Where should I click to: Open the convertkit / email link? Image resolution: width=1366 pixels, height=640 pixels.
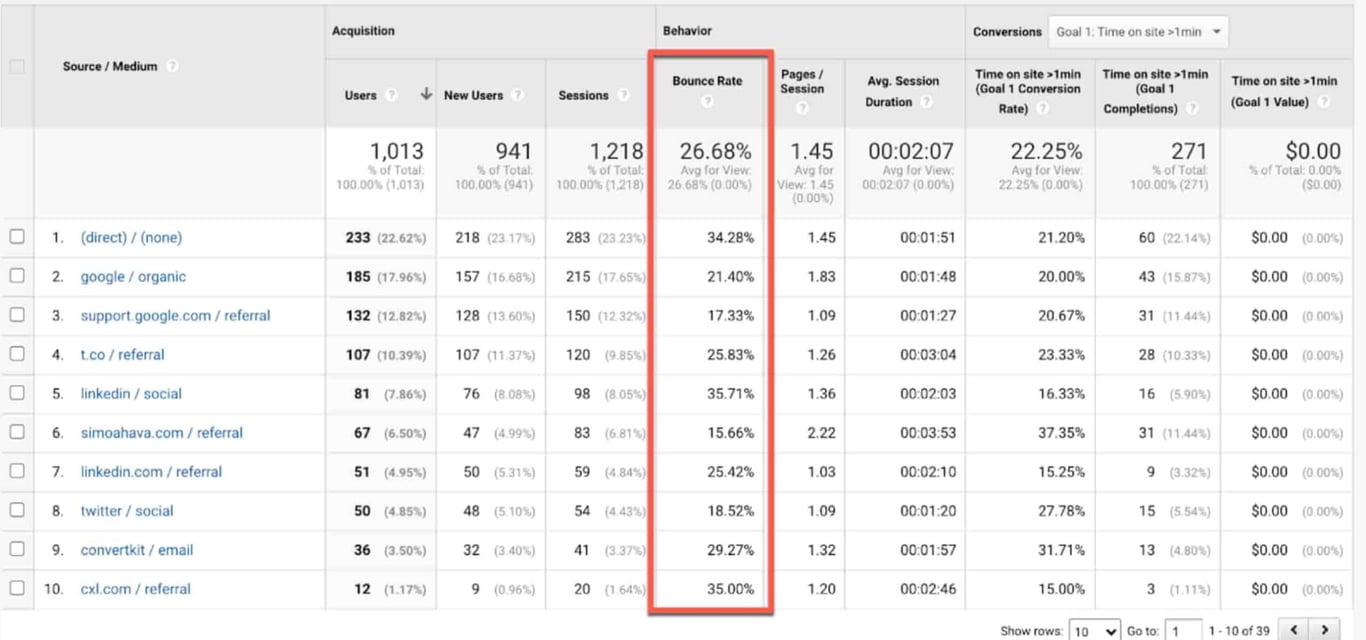137,549
